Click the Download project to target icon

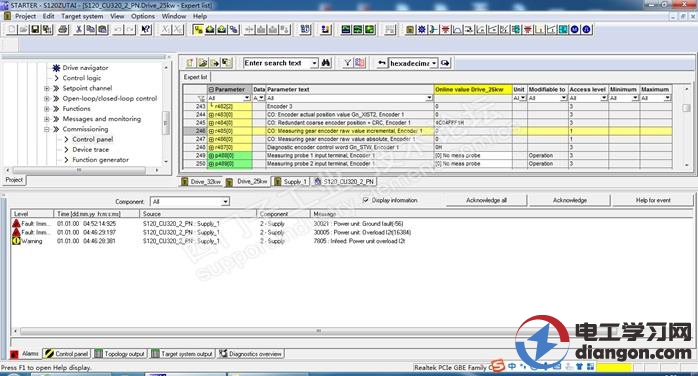[x=210, y=29]
